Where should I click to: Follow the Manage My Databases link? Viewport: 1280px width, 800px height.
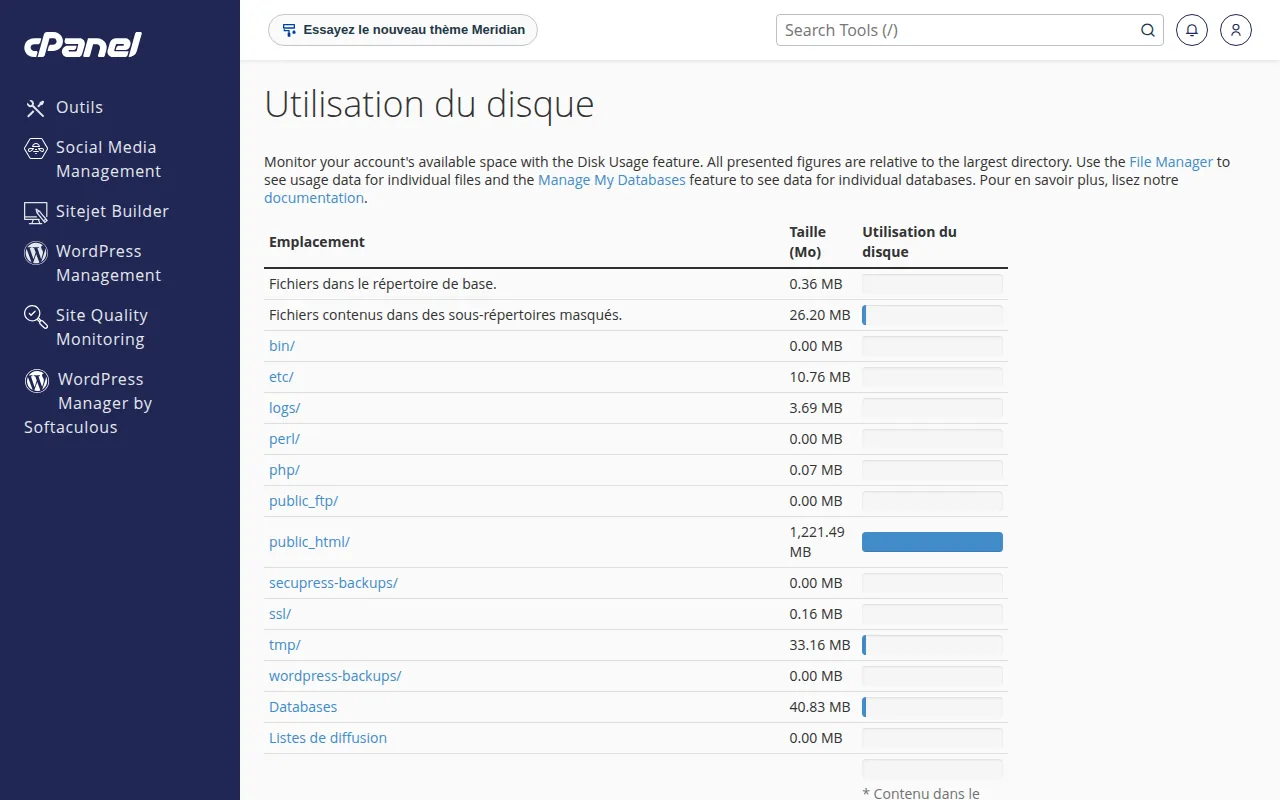click(612, 180)
